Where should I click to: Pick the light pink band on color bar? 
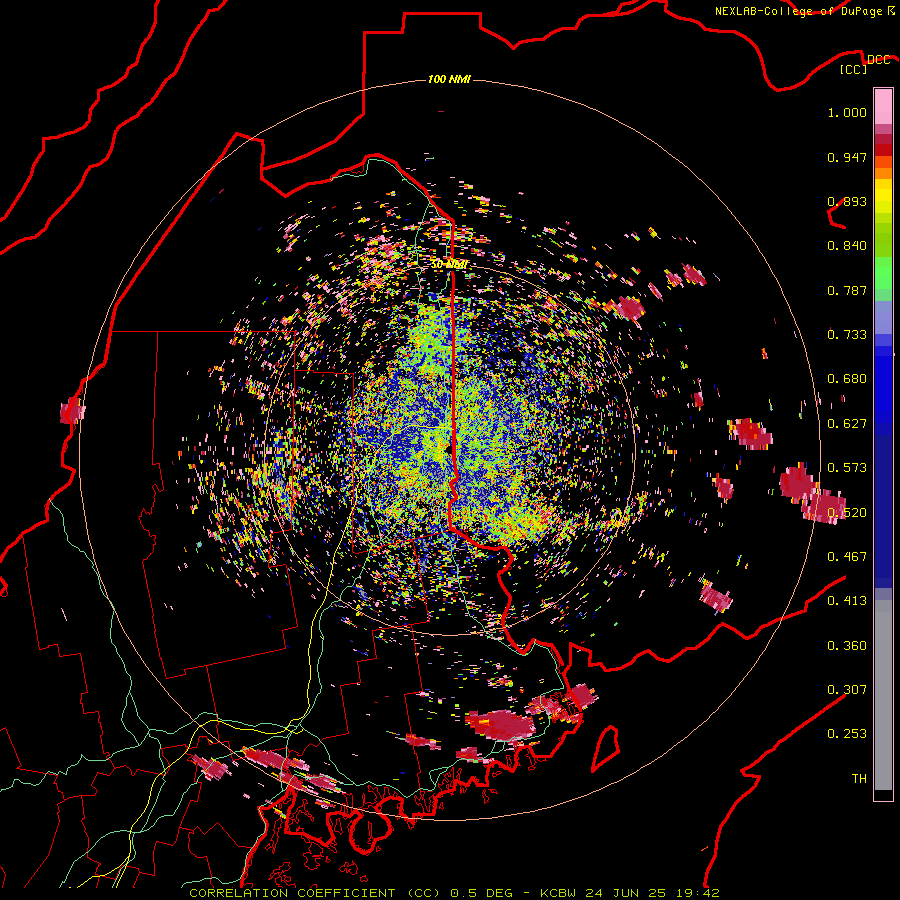tap(883, 106)
